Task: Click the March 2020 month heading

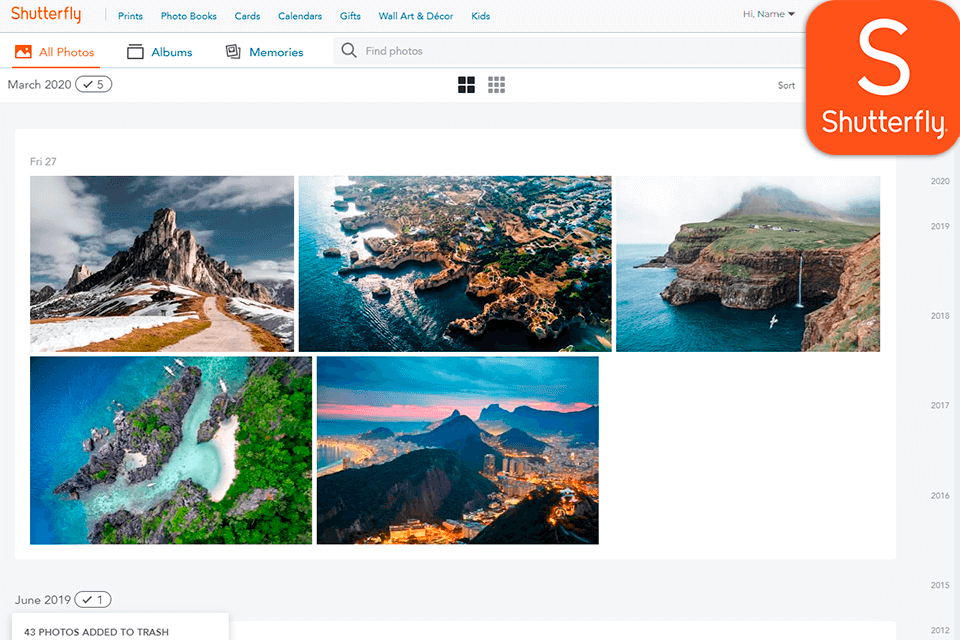Action: [39, 85]
